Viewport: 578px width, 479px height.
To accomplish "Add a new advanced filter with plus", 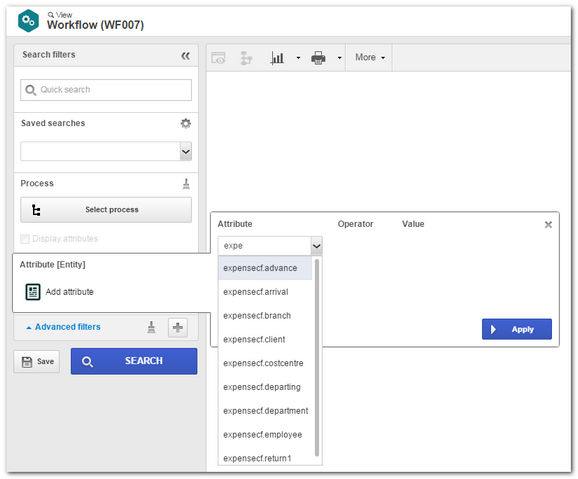I will pyautogui.click(x=178, y=327).
